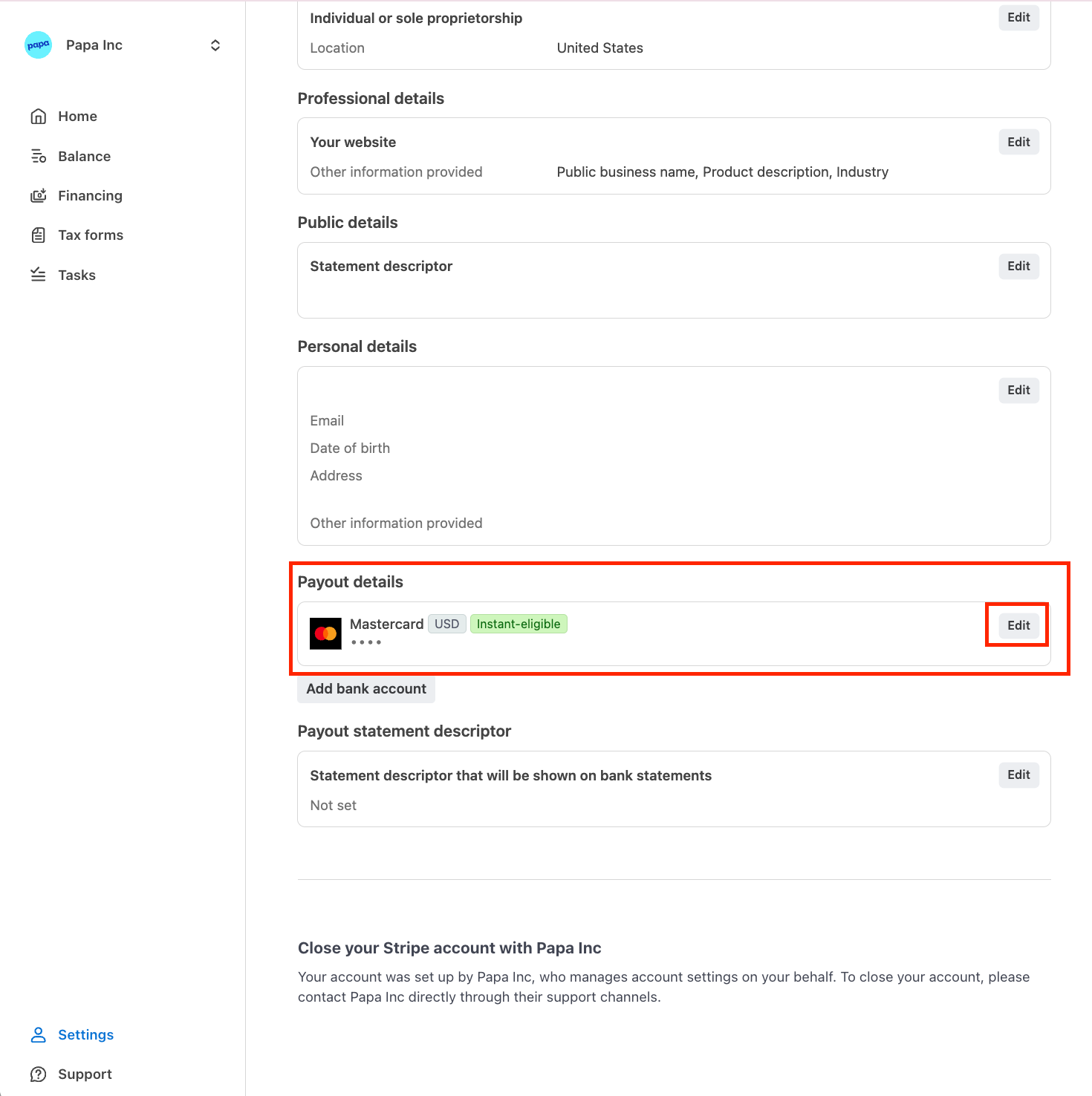The width and height of the screenshot is (1092, 1096).
Task: Edit your Personal details
Action: [x=1018, y=390]
